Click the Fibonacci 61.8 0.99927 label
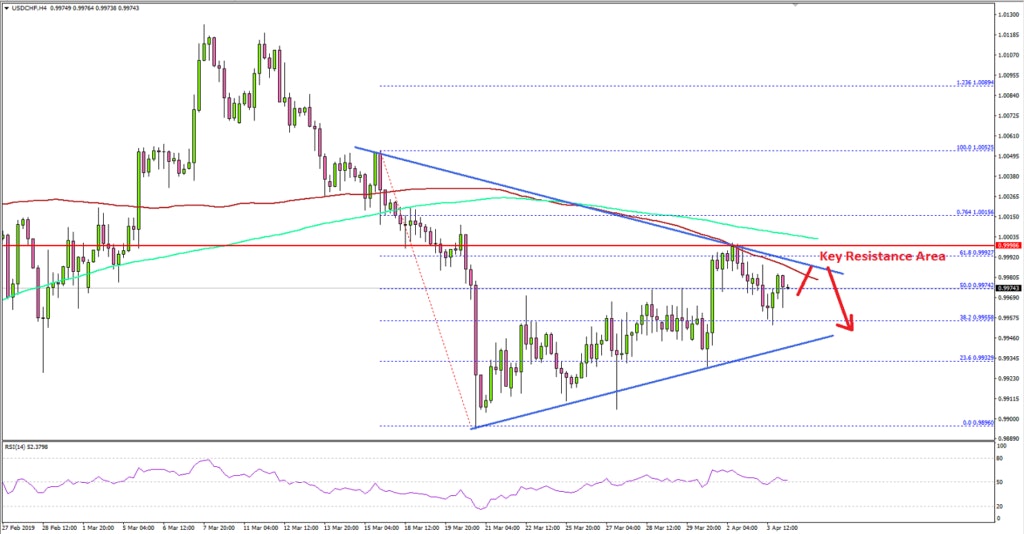 click(976, 253)
